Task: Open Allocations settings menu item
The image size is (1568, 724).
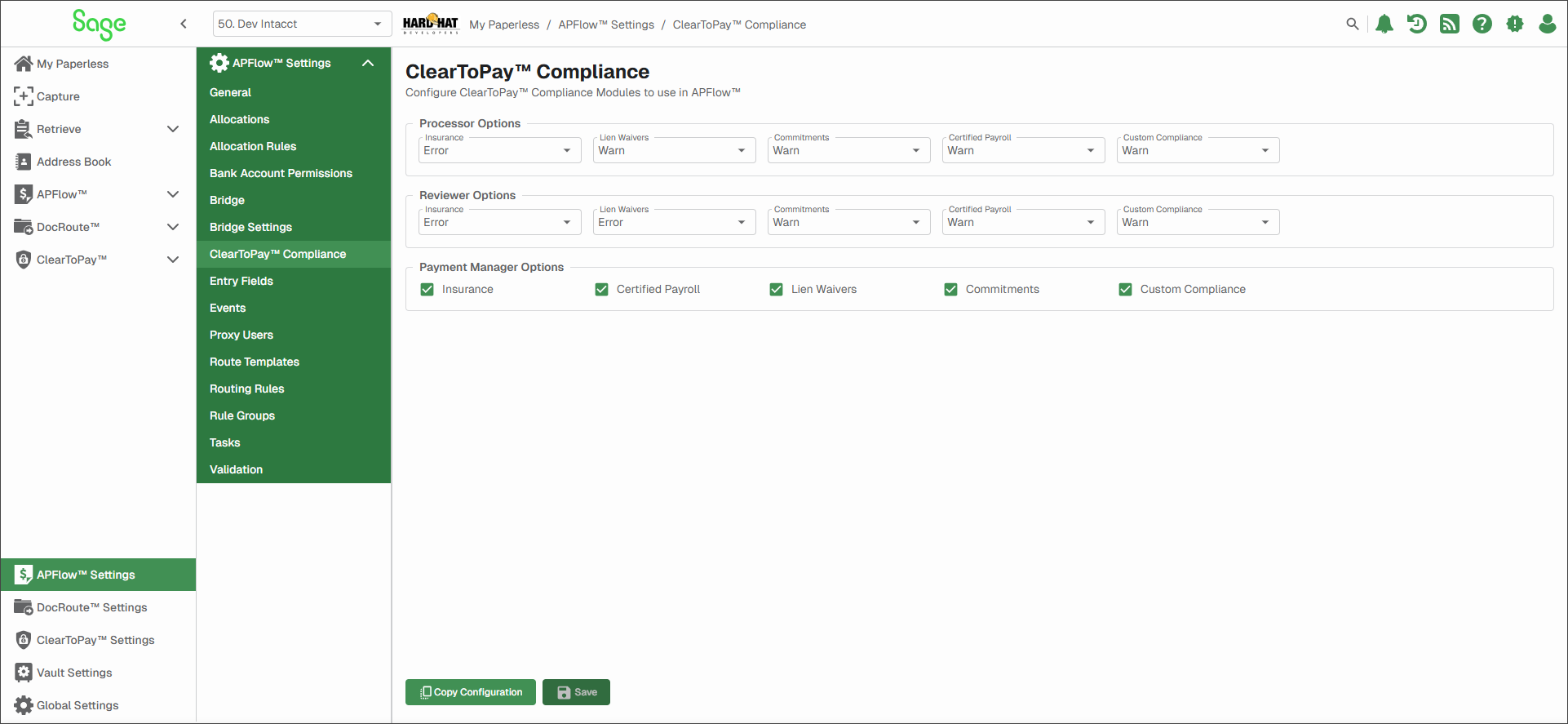Action: 294,119
